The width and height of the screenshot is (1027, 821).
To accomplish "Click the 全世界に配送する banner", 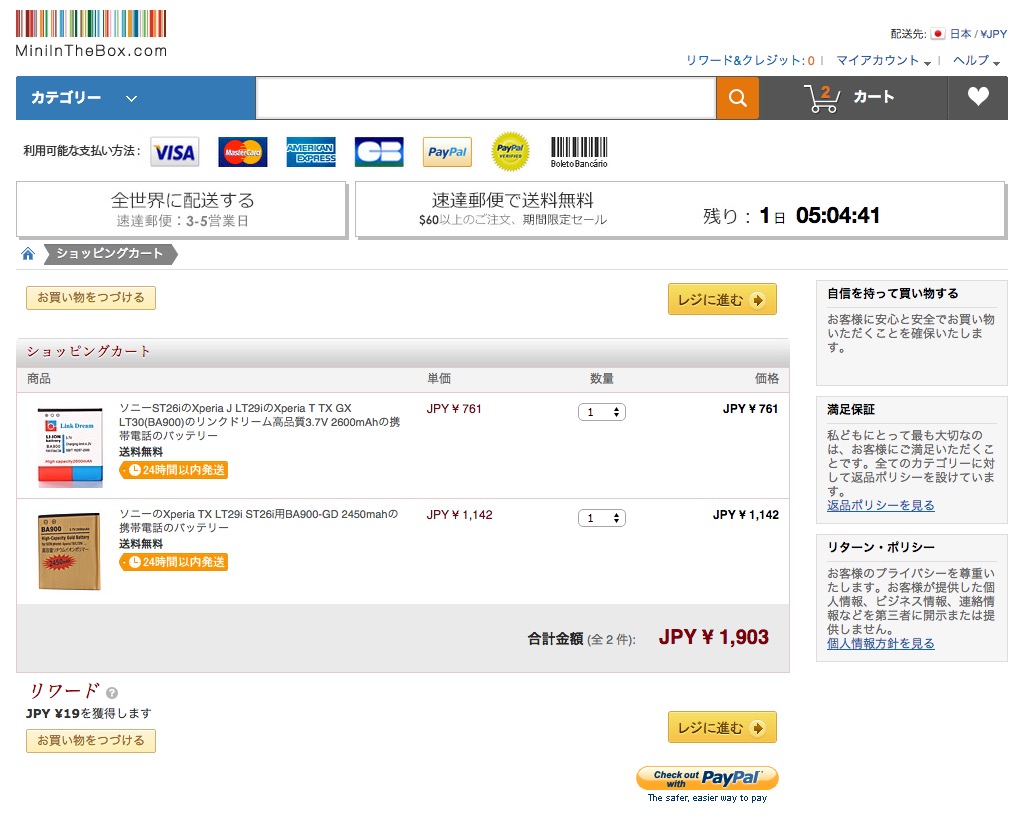I will tap(181, 209).
